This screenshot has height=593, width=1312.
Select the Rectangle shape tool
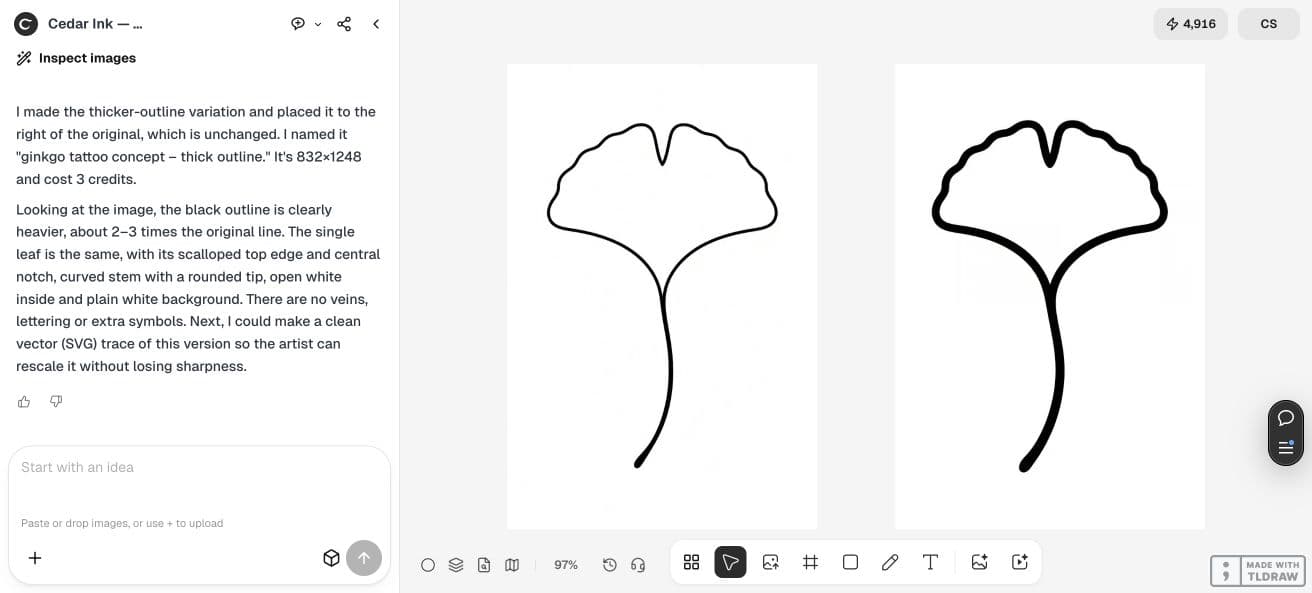pyautogui.click(x=851, y=562)
